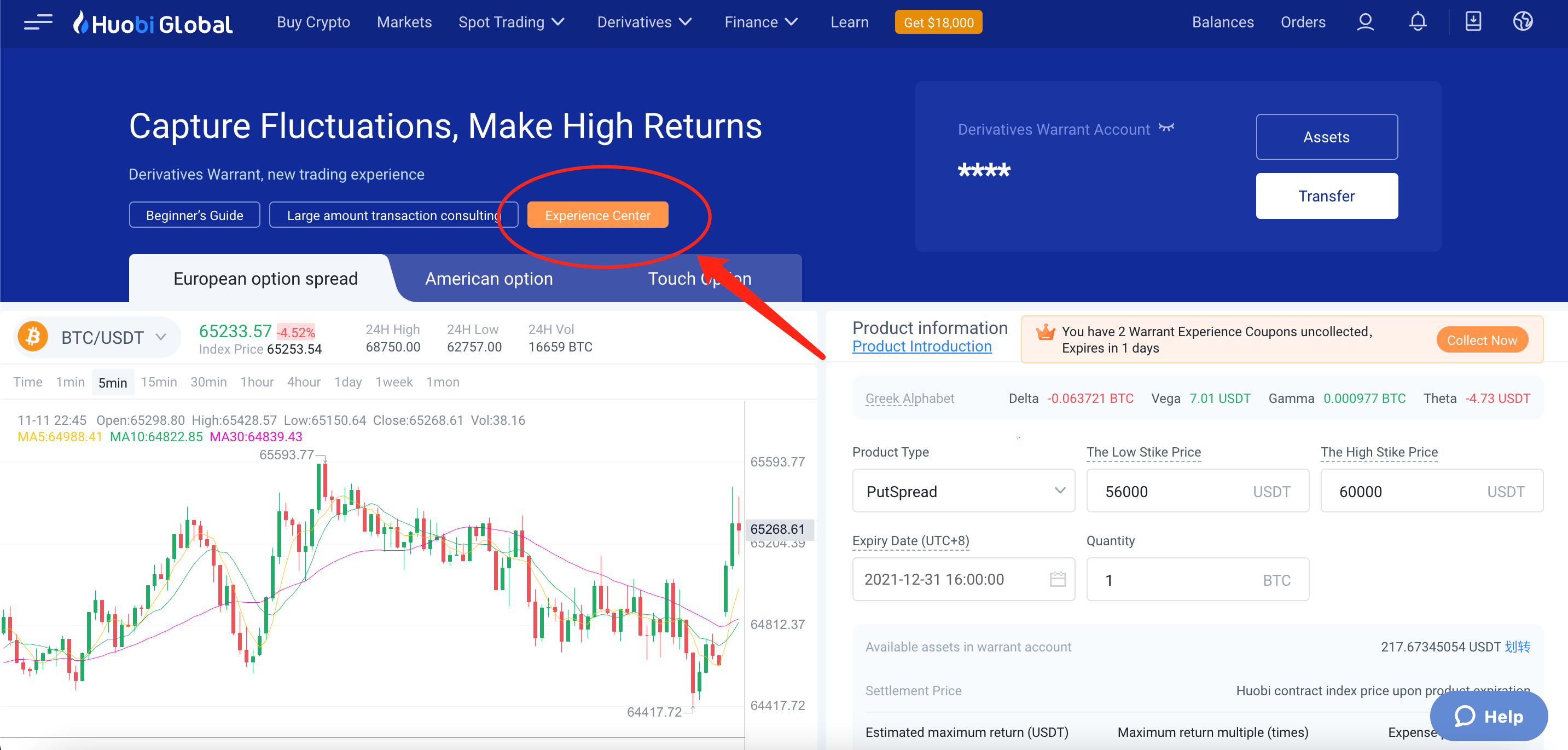Switch the chart to the 1day interval

pos(347,382)
